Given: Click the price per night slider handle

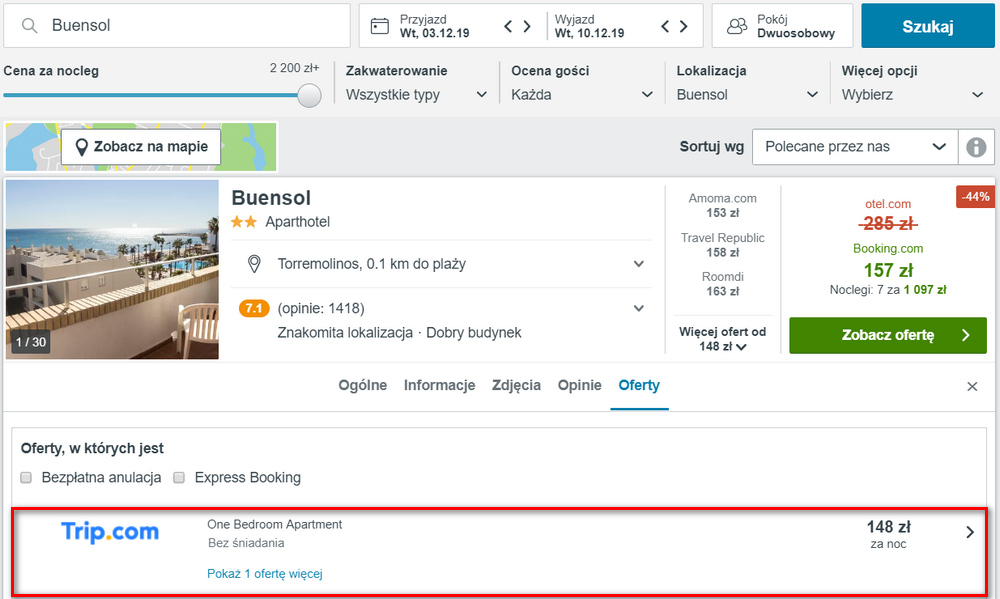Looking at the screenshot, I should tap(309, 96).
